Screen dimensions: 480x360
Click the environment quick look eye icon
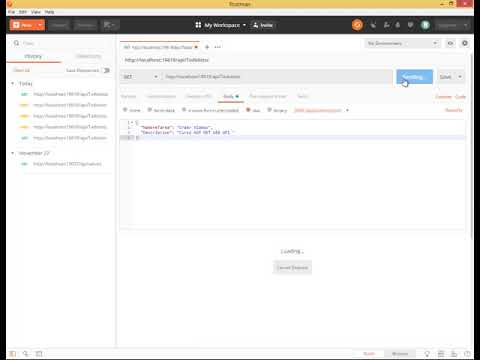point(450,43)
